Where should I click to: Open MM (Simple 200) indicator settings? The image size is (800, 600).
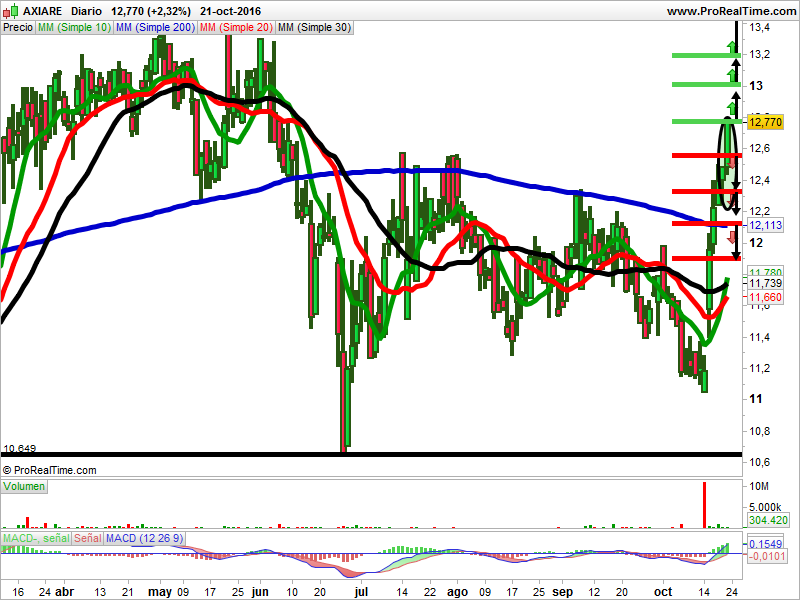pos(155,28)
